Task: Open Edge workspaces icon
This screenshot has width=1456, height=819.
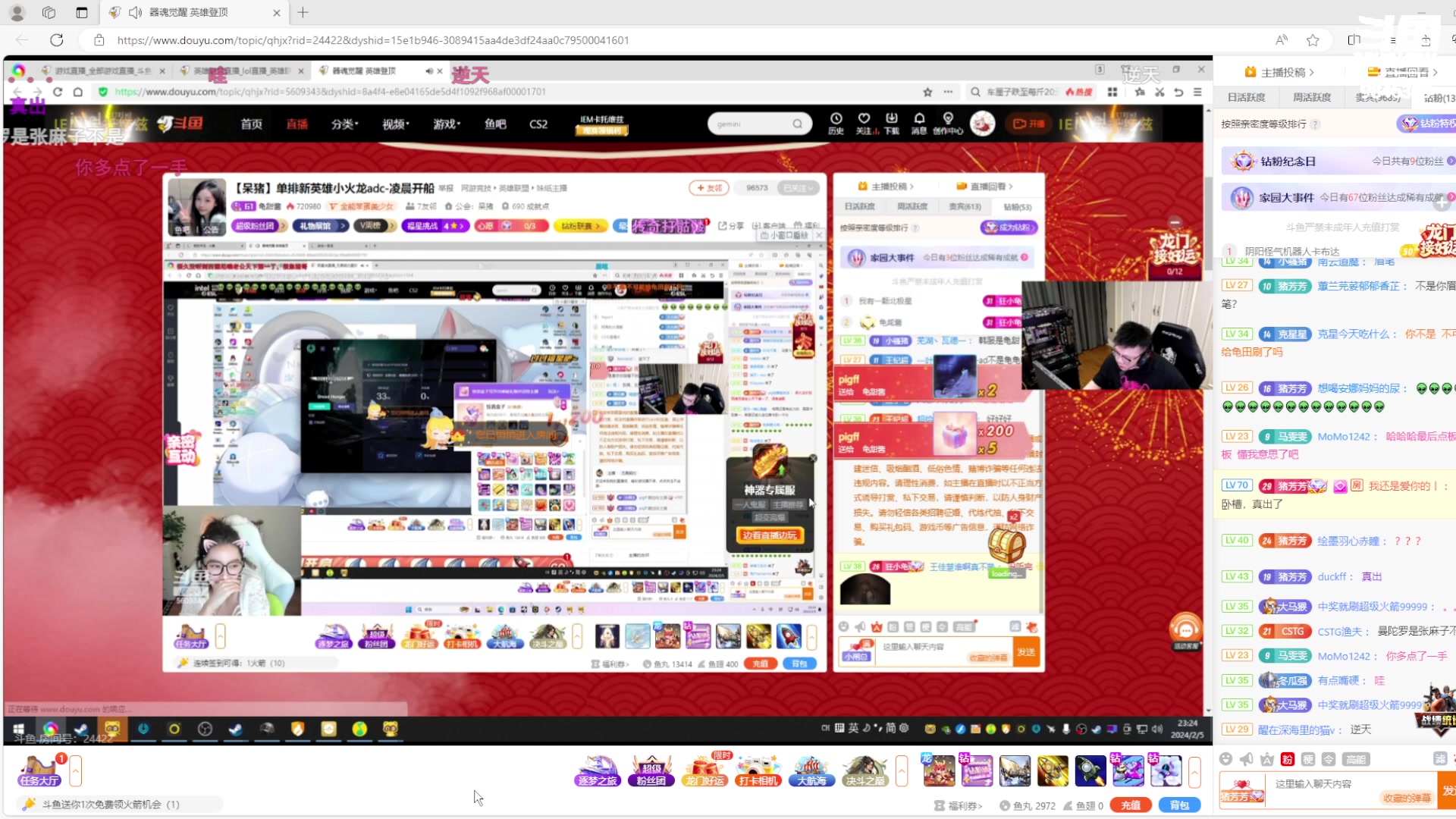Action: click(49, 12)
